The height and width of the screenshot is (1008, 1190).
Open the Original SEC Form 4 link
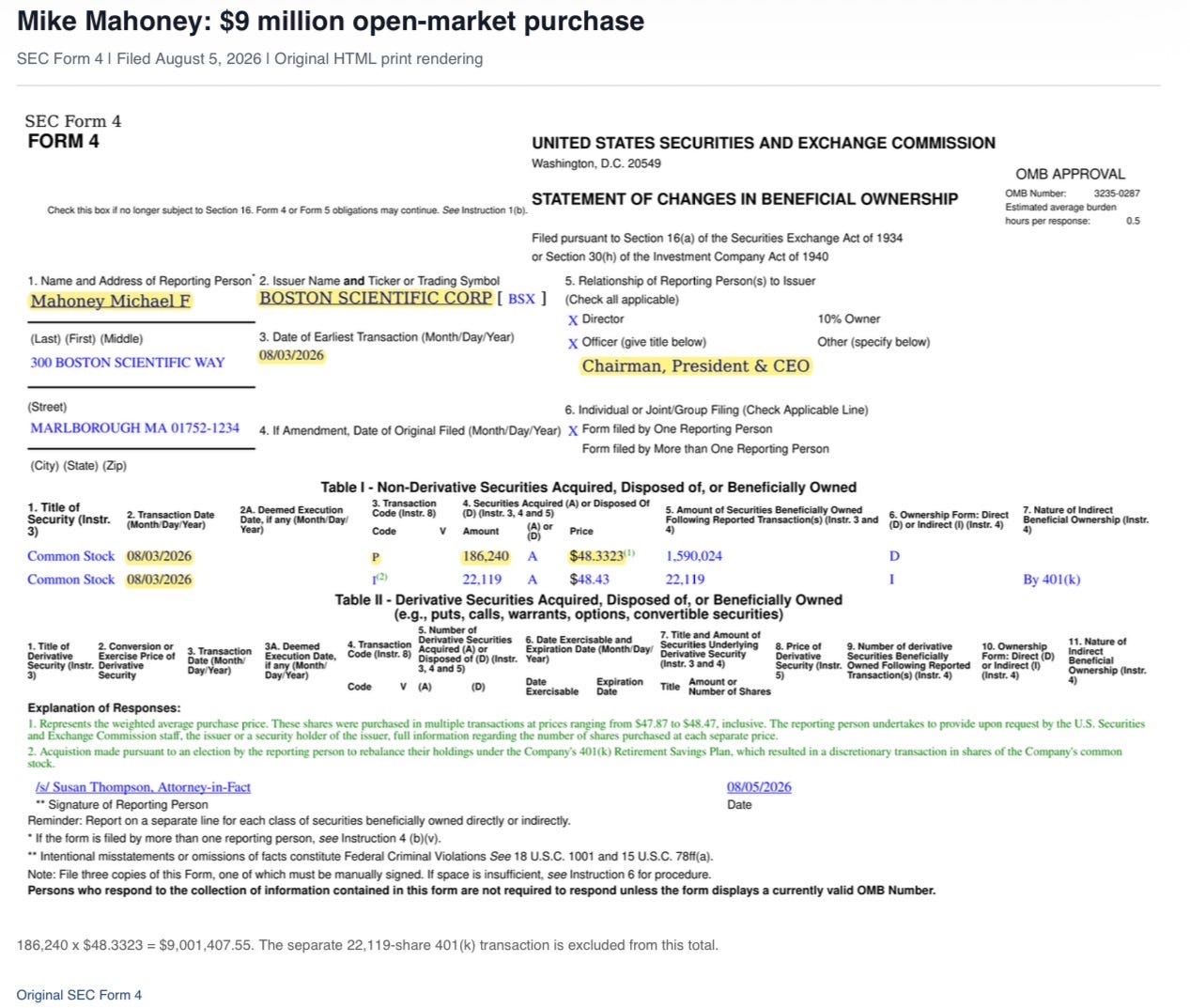[x=79, y=995]
